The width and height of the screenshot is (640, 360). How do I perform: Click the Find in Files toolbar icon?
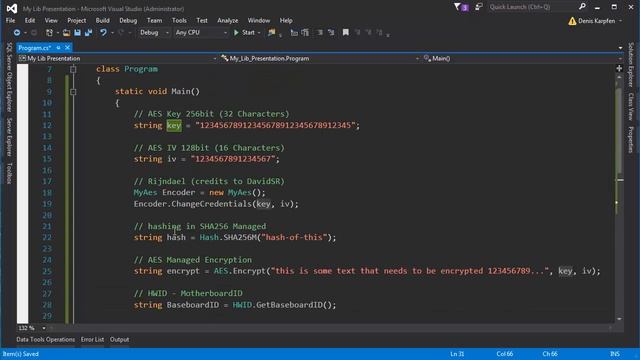[x=271, y=32]
